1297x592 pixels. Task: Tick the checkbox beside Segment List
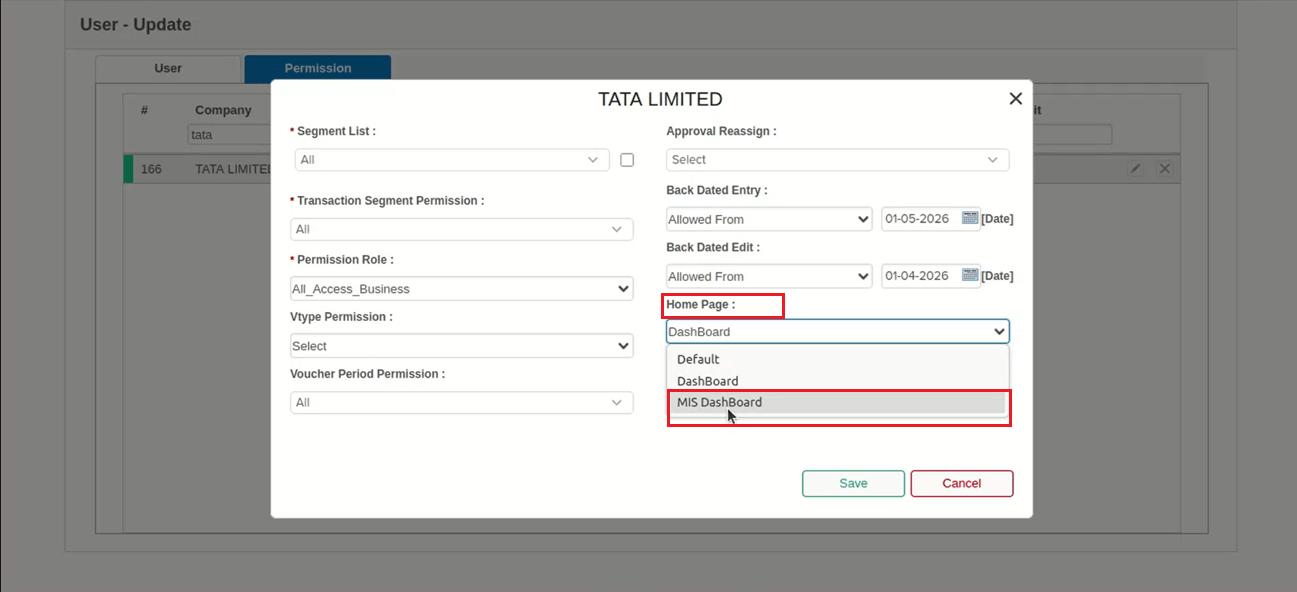627,159
